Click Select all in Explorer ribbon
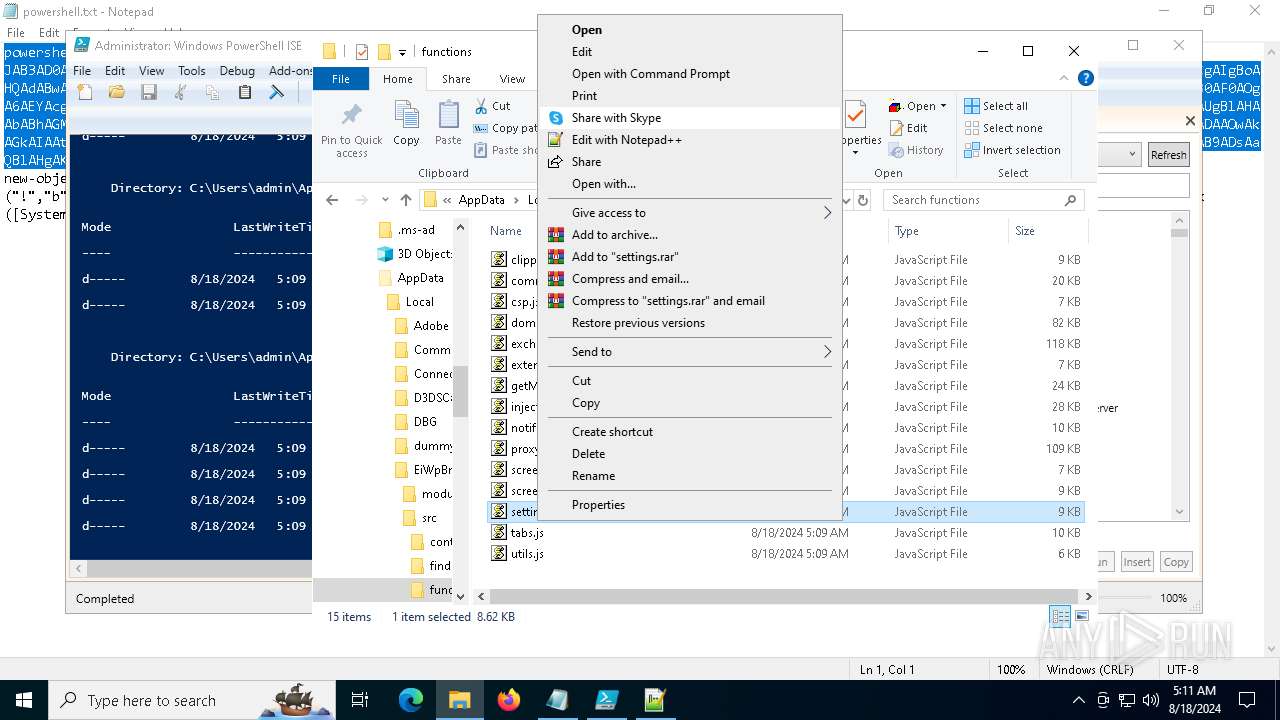This screenshot has height=720, width=1280. (x=996, y=106)
